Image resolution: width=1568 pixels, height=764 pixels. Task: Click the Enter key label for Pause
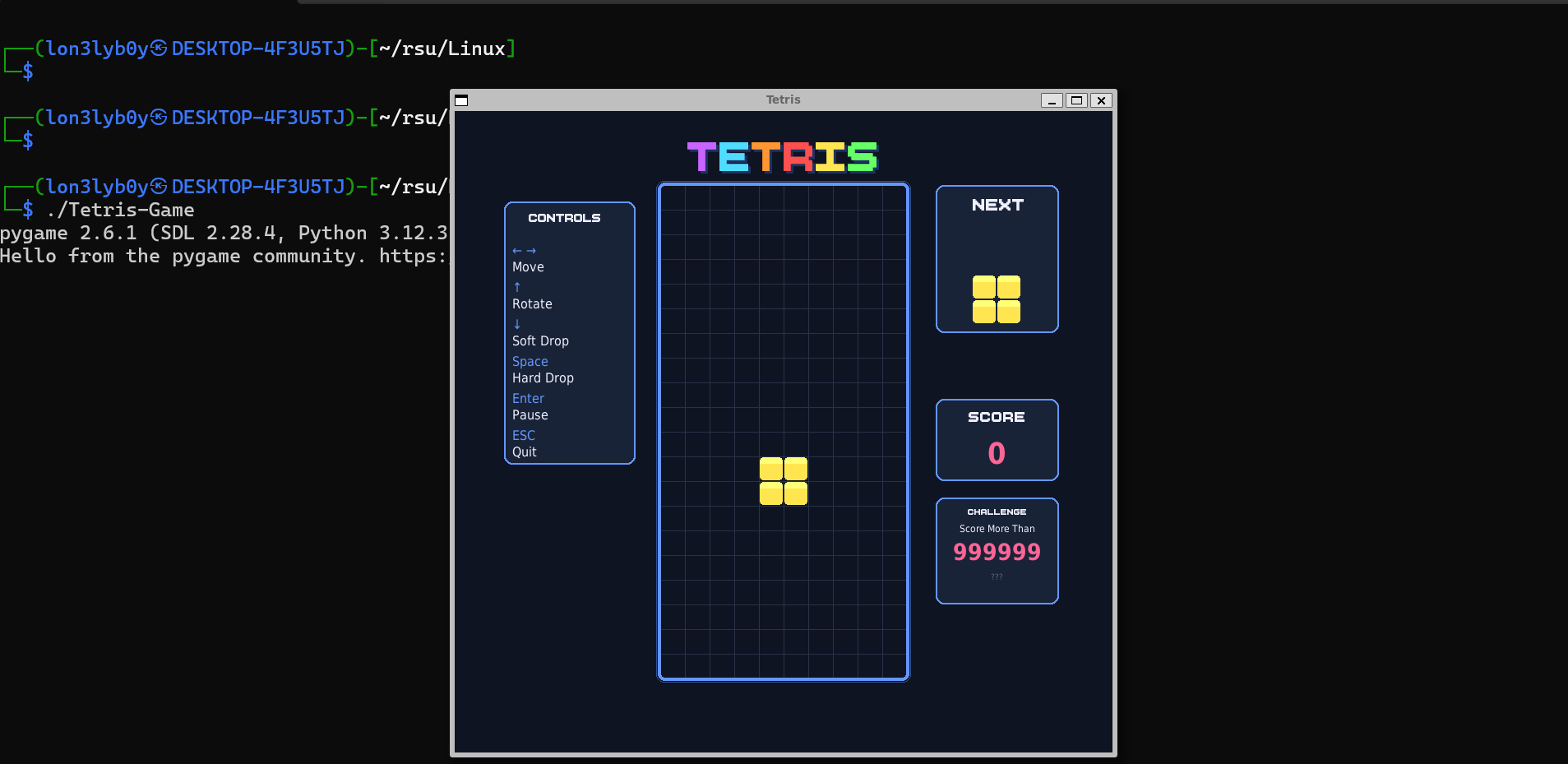tap(528, 399)
